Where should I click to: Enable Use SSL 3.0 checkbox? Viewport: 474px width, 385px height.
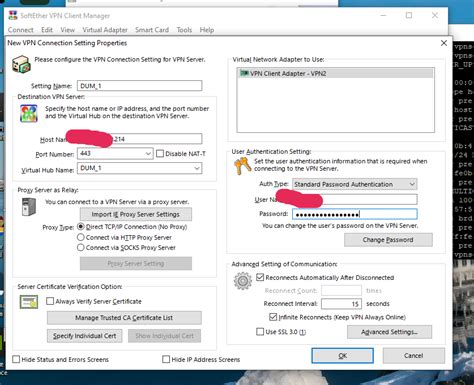(x=260, y=332)
